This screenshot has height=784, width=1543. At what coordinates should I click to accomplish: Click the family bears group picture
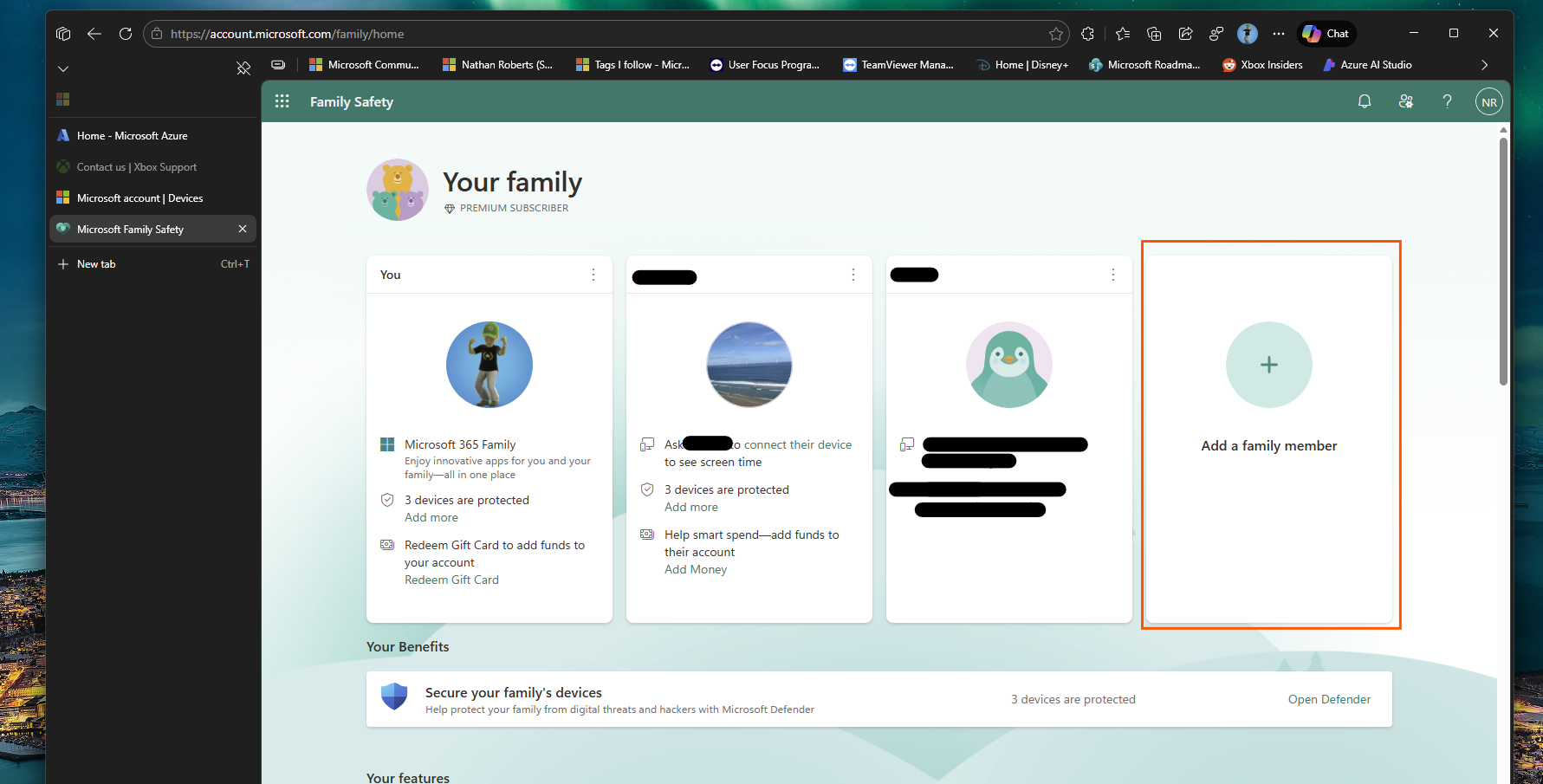(x=398, y=190)
